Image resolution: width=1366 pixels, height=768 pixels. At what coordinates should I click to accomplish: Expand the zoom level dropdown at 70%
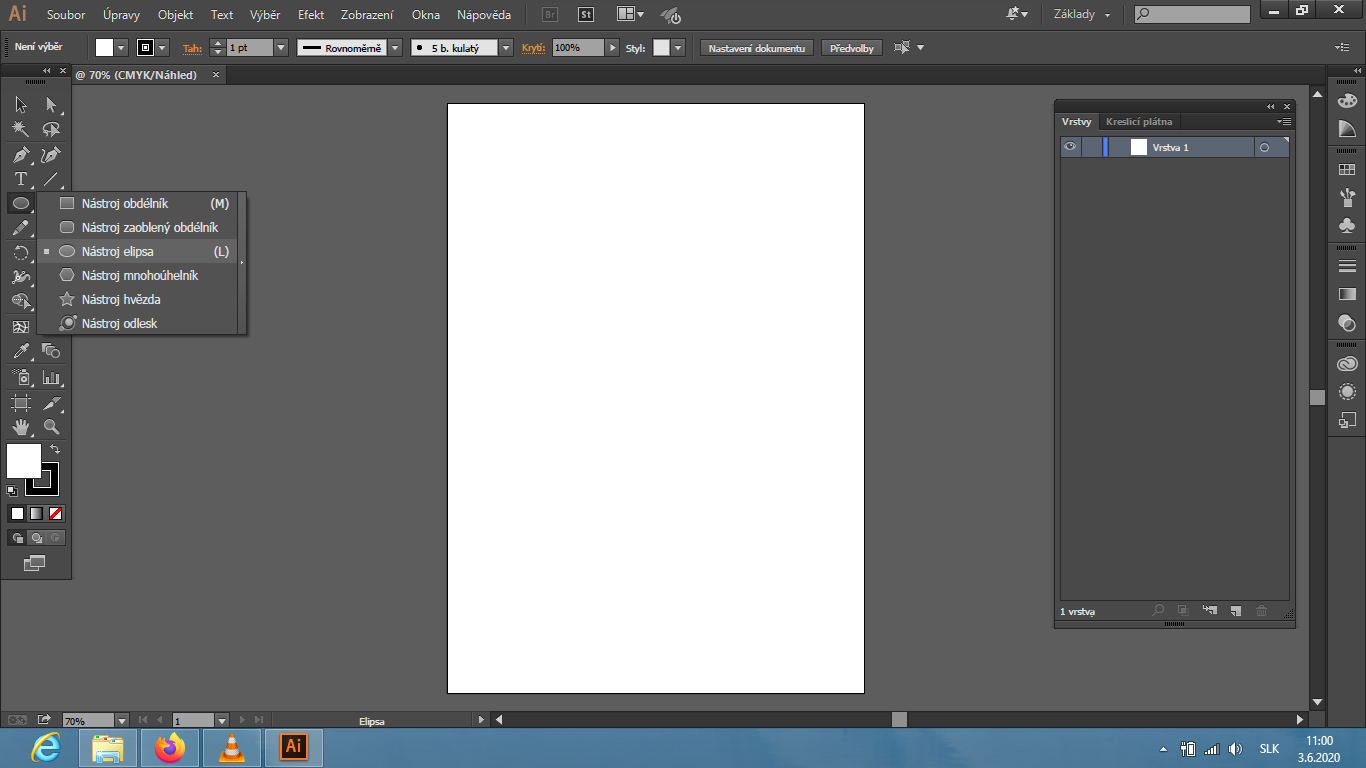click(122, 720)
